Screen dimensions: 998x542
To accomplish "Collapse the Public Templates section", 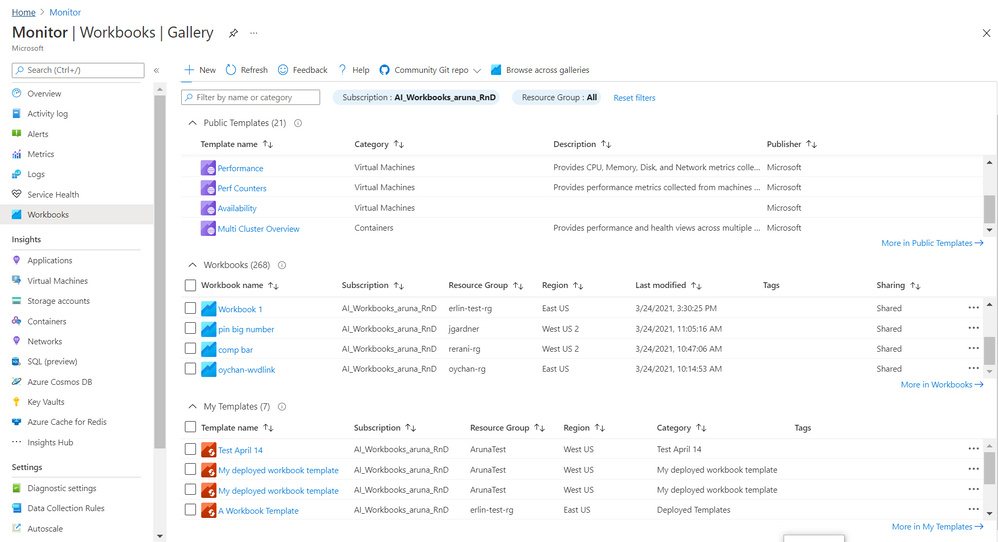I will tap(192, 123).
